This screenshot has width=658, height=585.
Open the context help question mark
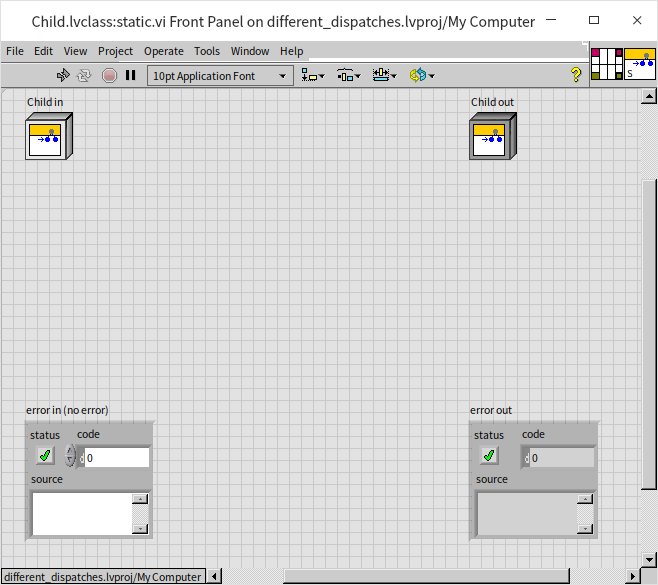pos(576,75)
